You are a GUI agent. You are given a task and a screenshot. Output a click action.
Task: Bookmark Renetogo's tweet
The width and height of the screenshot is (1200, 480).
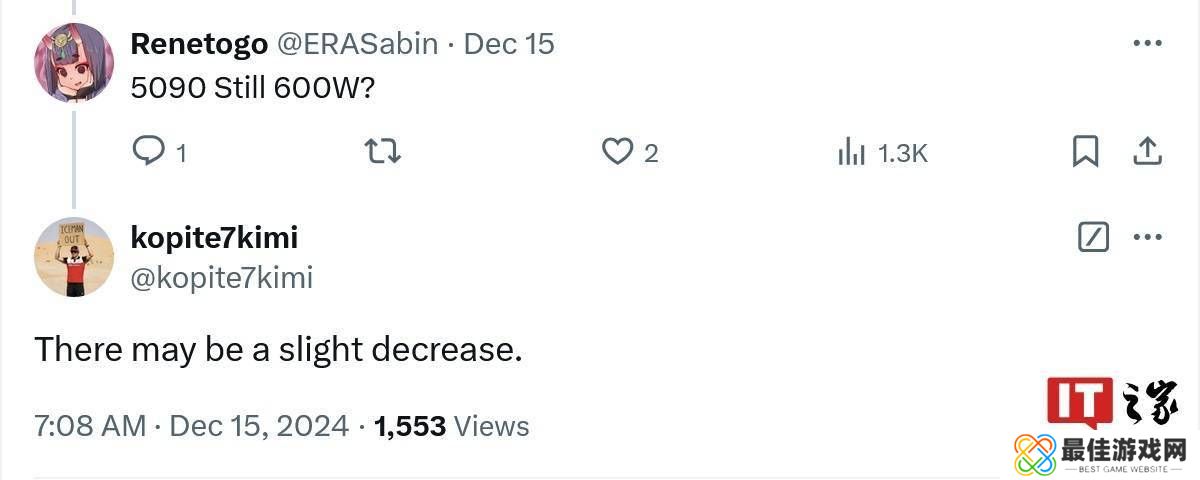[1085, 152]
